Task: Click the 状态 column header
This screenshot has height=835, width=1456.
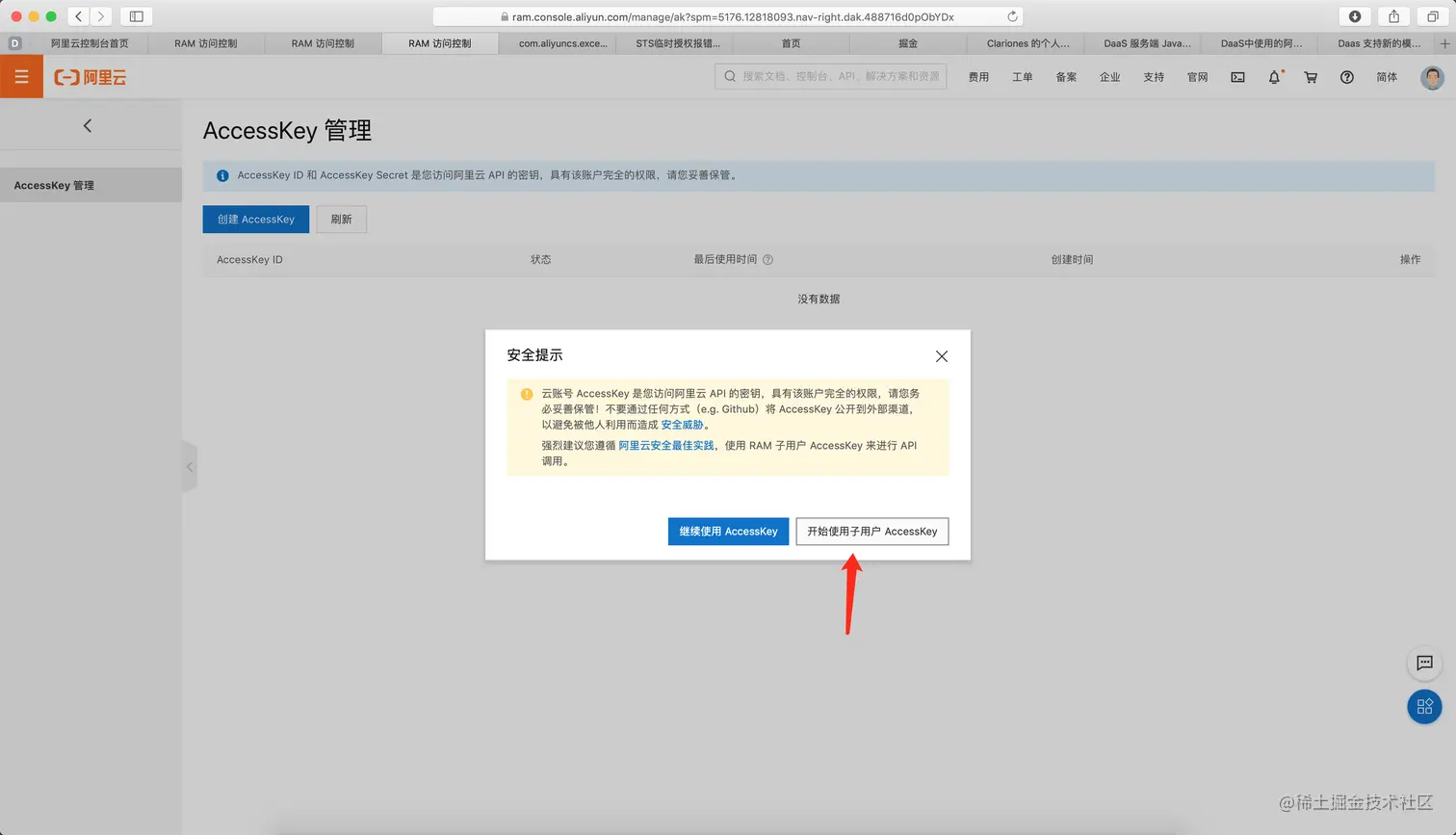Action: 541,260
